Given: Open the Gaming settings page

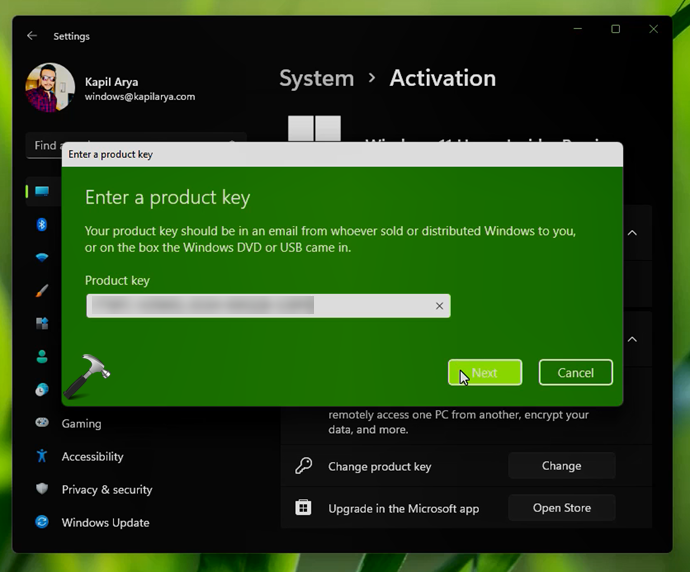Looking at the screenshot, I should point(81,424).
